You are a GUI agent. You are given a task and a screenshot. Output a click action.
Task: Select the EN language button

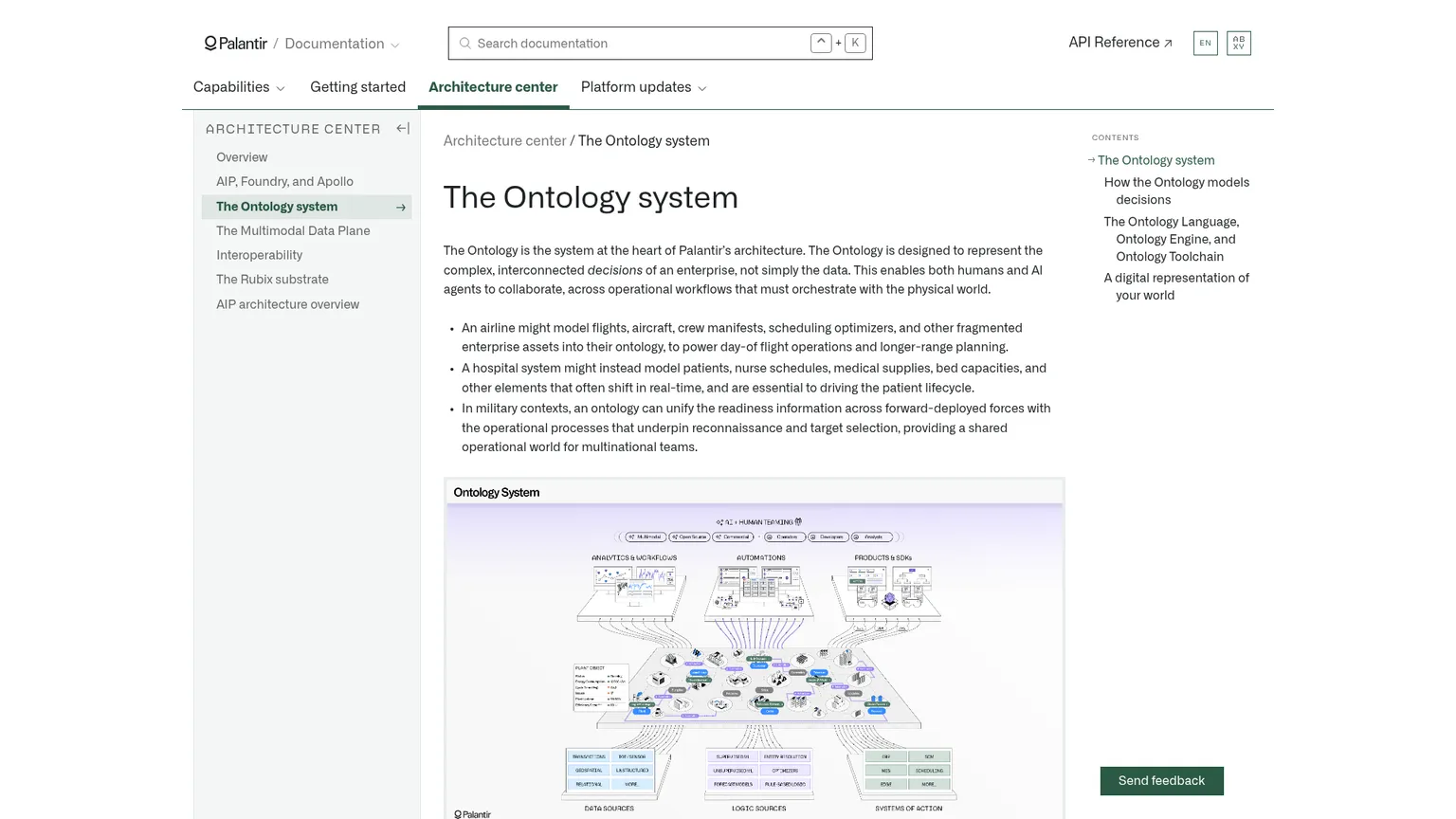coord(1206,43)
